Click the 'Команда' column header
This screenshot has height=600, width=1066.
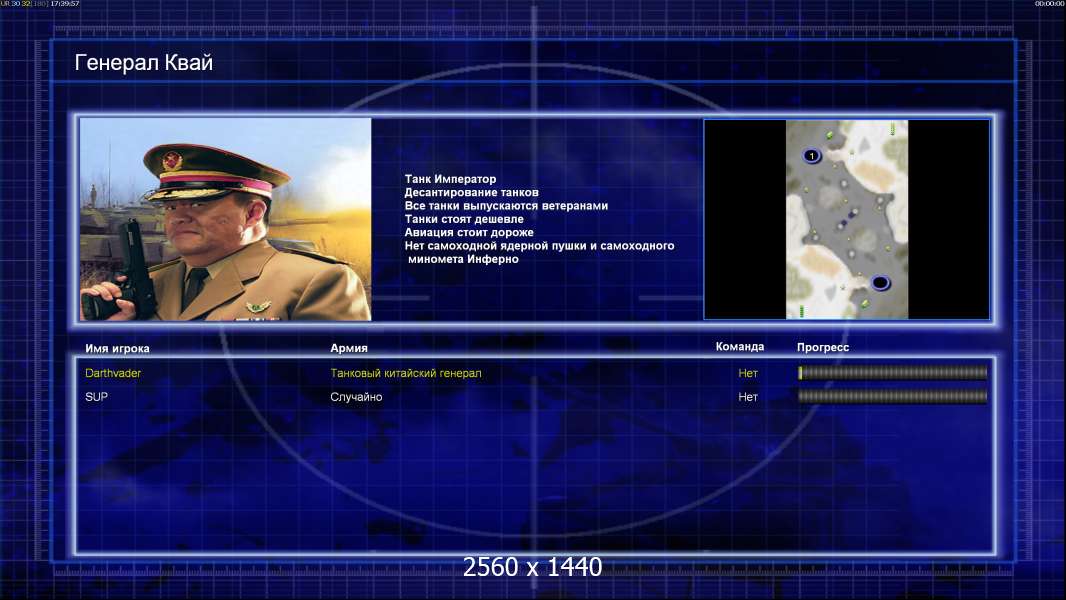pyautogui.click(x=739, y=347)
